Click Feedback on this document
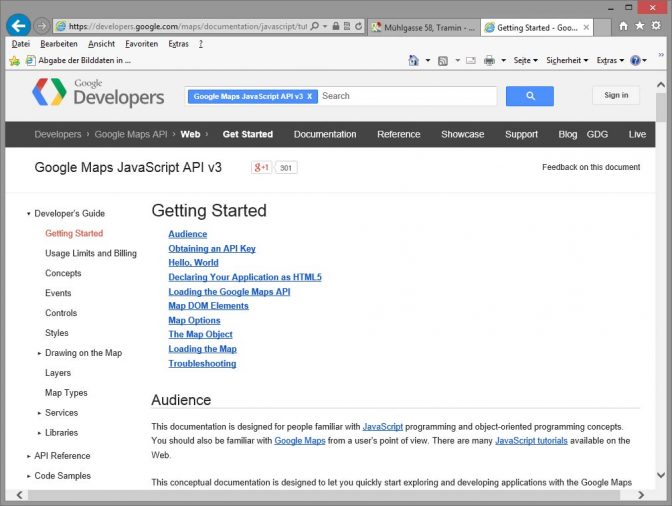The image size is (672, 506). tap(591, 167)
